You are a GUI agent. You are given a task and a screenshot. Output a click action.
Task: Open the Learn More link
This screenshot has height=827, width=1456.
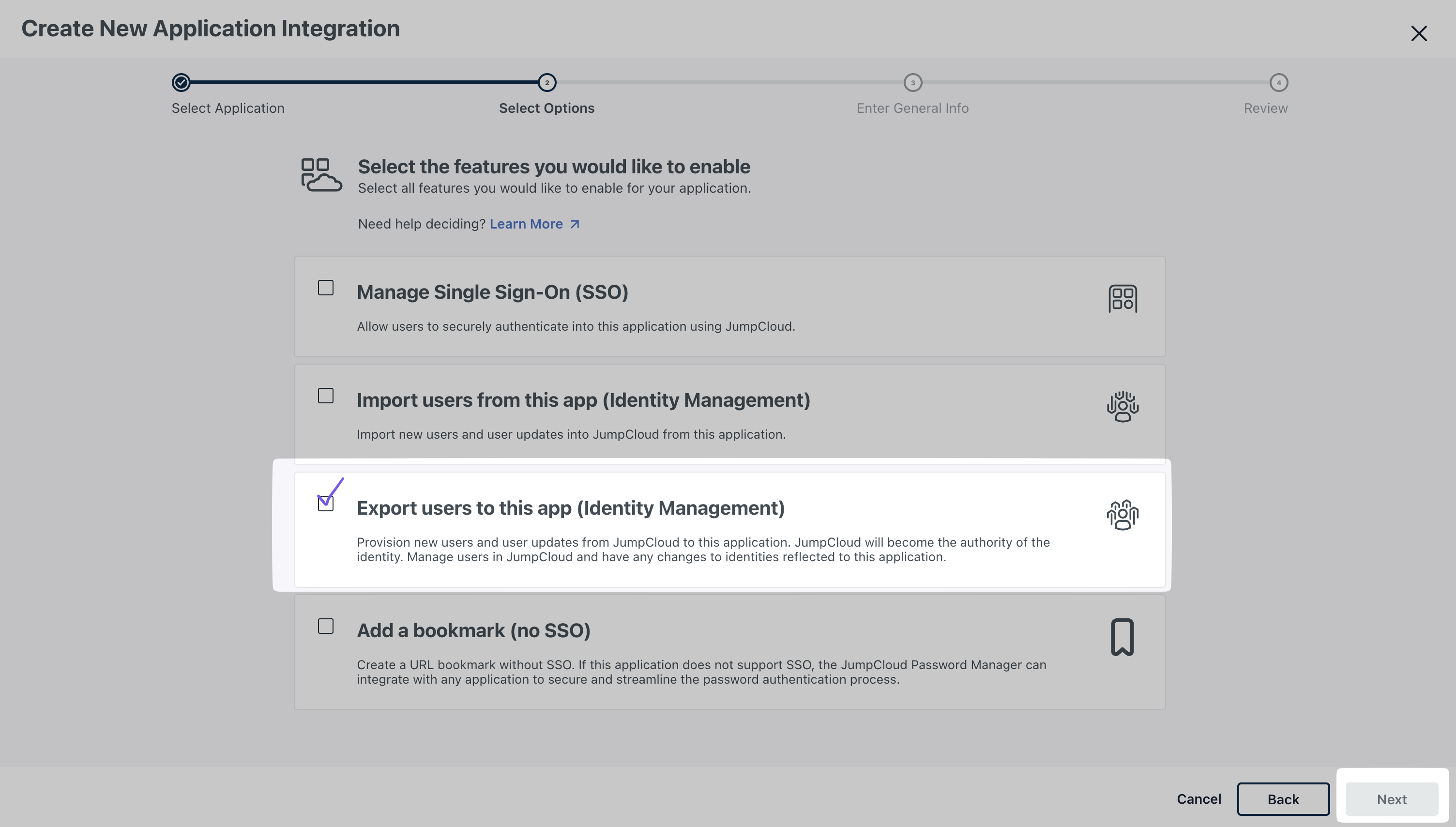pyautogui.click(x=527, y=224)
